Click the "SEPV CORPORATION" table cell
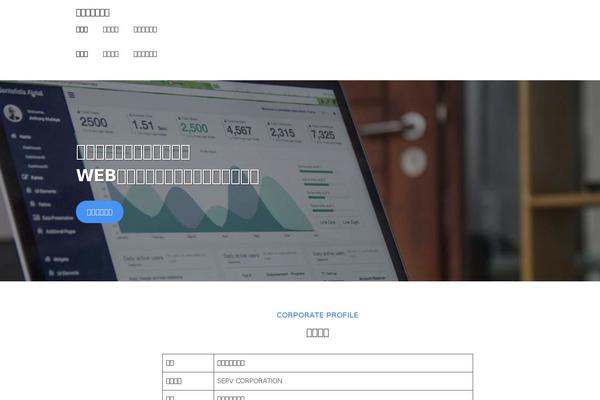 343,381
